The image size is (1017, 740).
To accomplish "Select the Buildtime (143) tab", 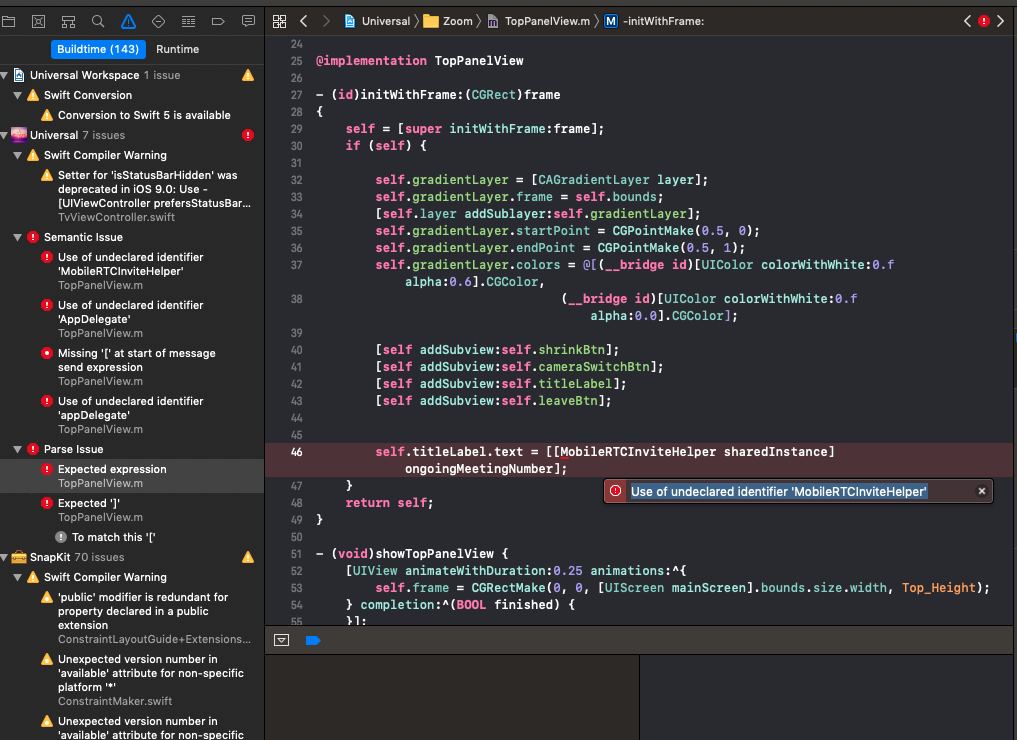I will tap(98, 49).
